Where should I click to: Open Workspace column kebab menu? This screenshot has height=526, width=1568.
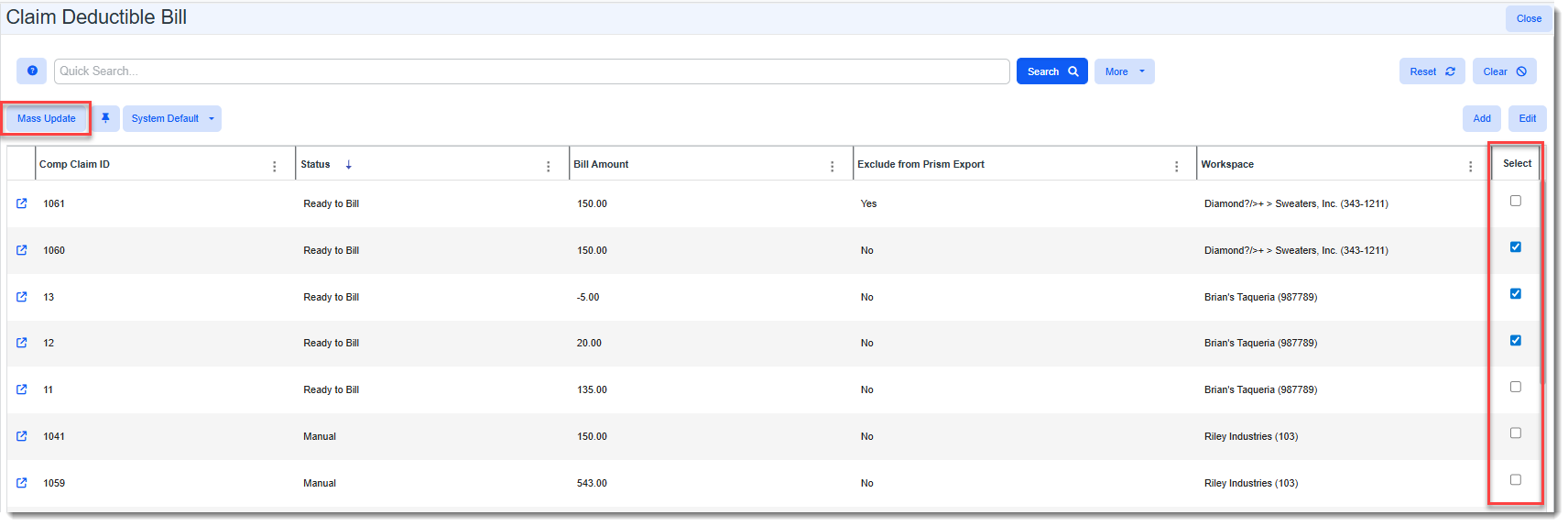pyautogui.click(x=1470, y=166)
